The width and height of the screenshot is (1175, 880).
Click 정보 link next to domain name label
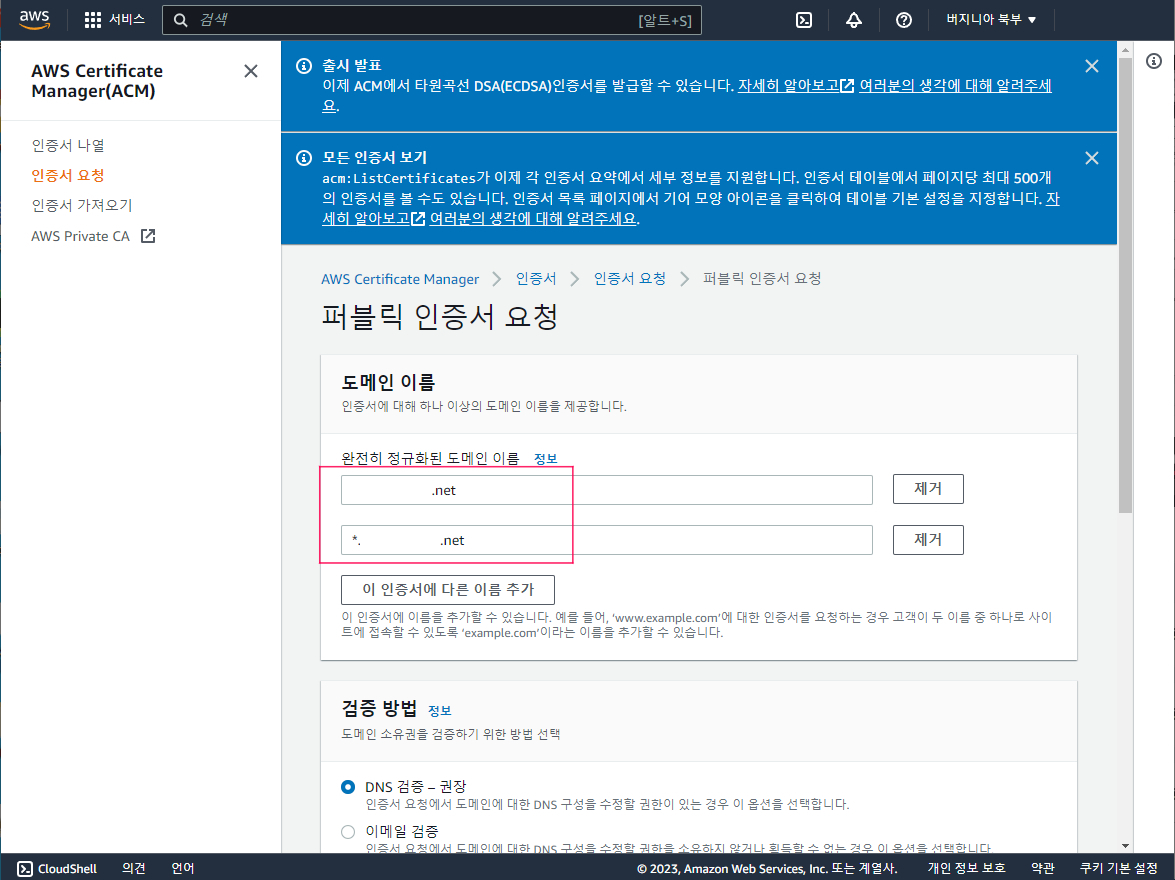[x=546, y=459]
